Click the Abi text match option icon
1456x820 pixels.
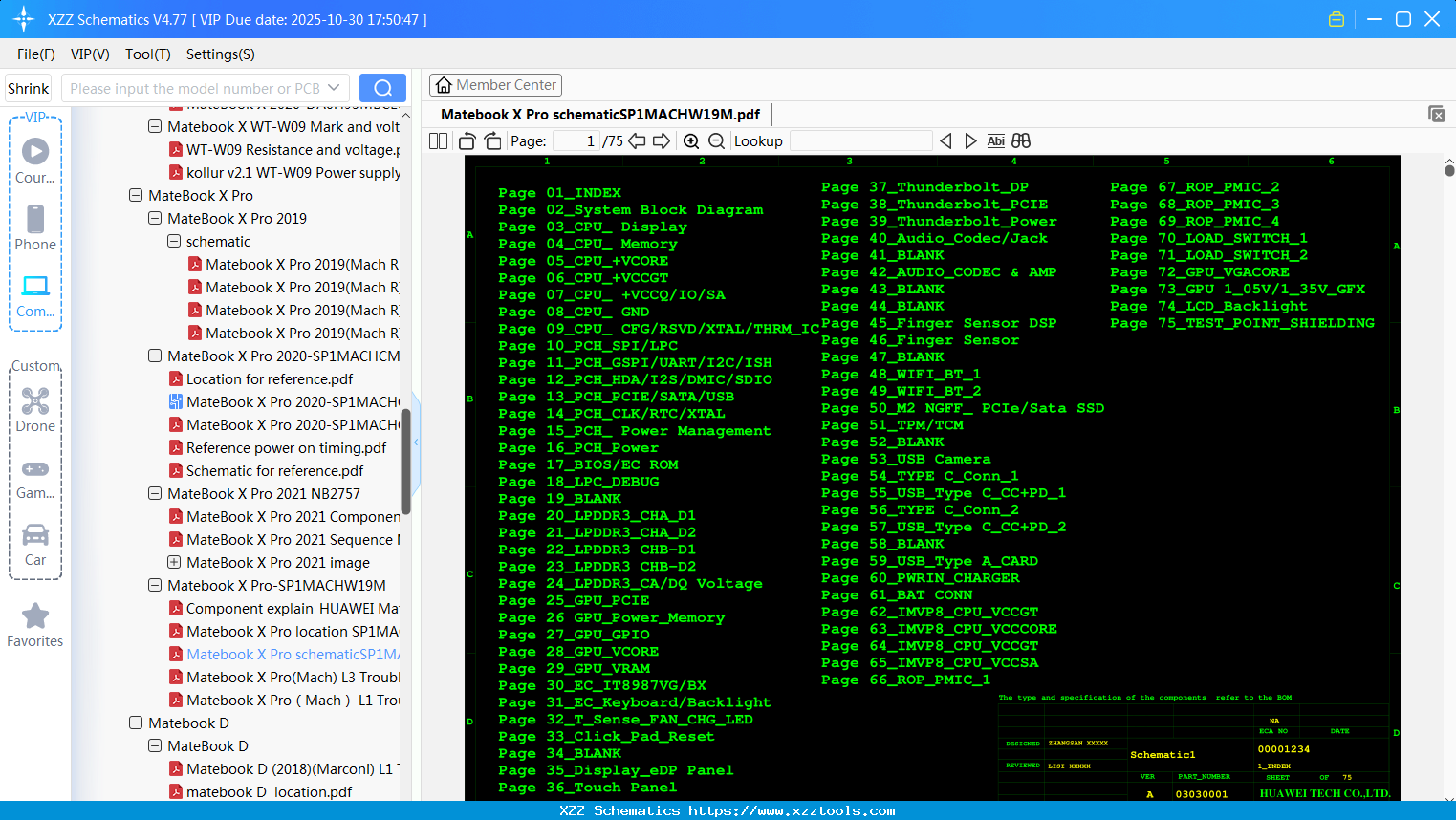996,141
